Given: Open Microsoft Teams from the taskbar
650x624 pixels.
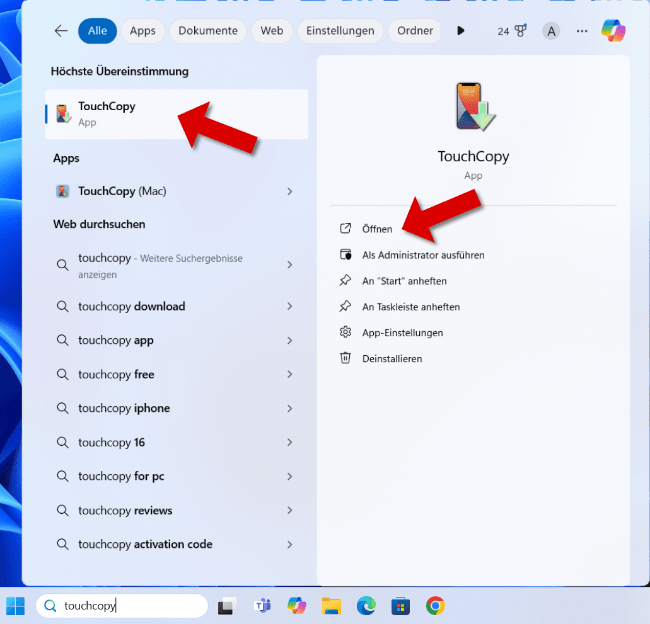Looking at the screenshot, I should point(262,606).
